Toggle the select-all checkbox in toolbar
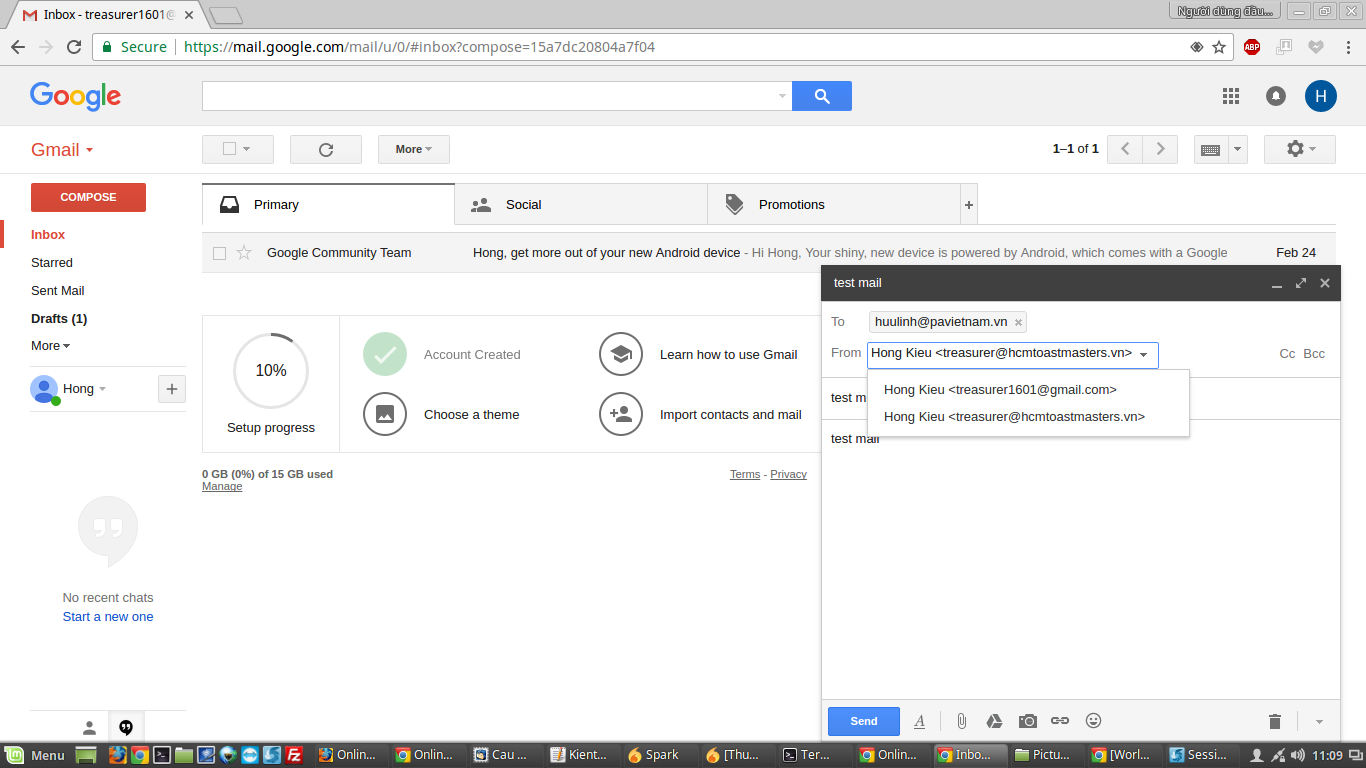Image resolution: width=1366 pixels, height=768 pixels. [229, 149]
